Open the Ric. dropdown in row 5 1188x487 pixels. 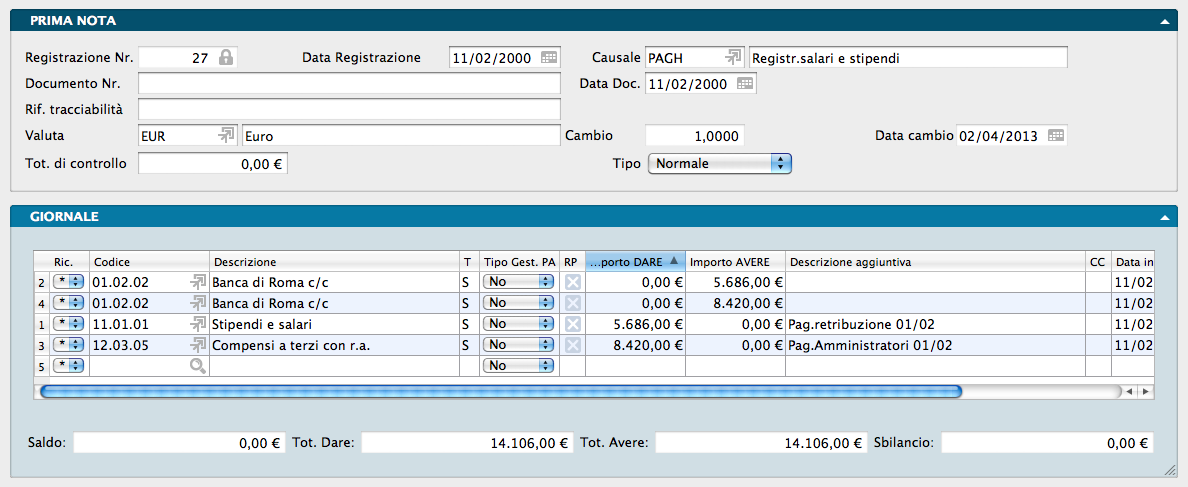tap(69, 366)
